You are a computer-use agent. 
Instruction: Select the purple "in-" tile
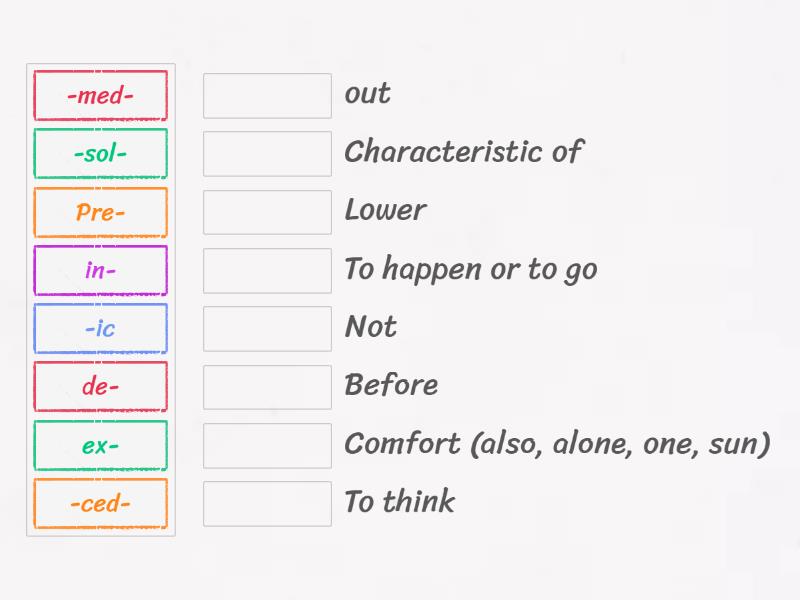[100, 270]
